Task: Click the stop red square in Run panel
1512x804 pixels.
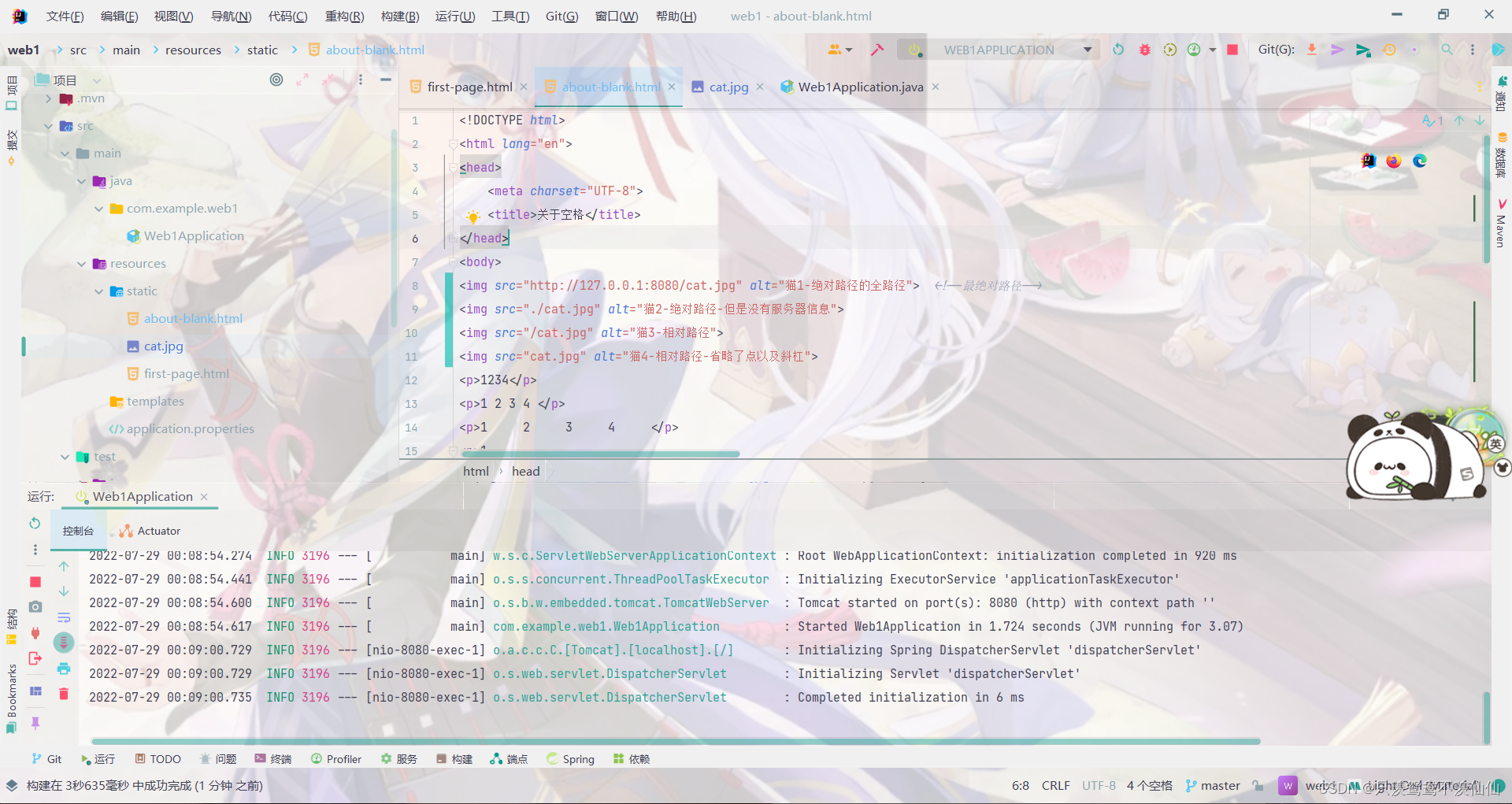Action: tap(35, 582)
